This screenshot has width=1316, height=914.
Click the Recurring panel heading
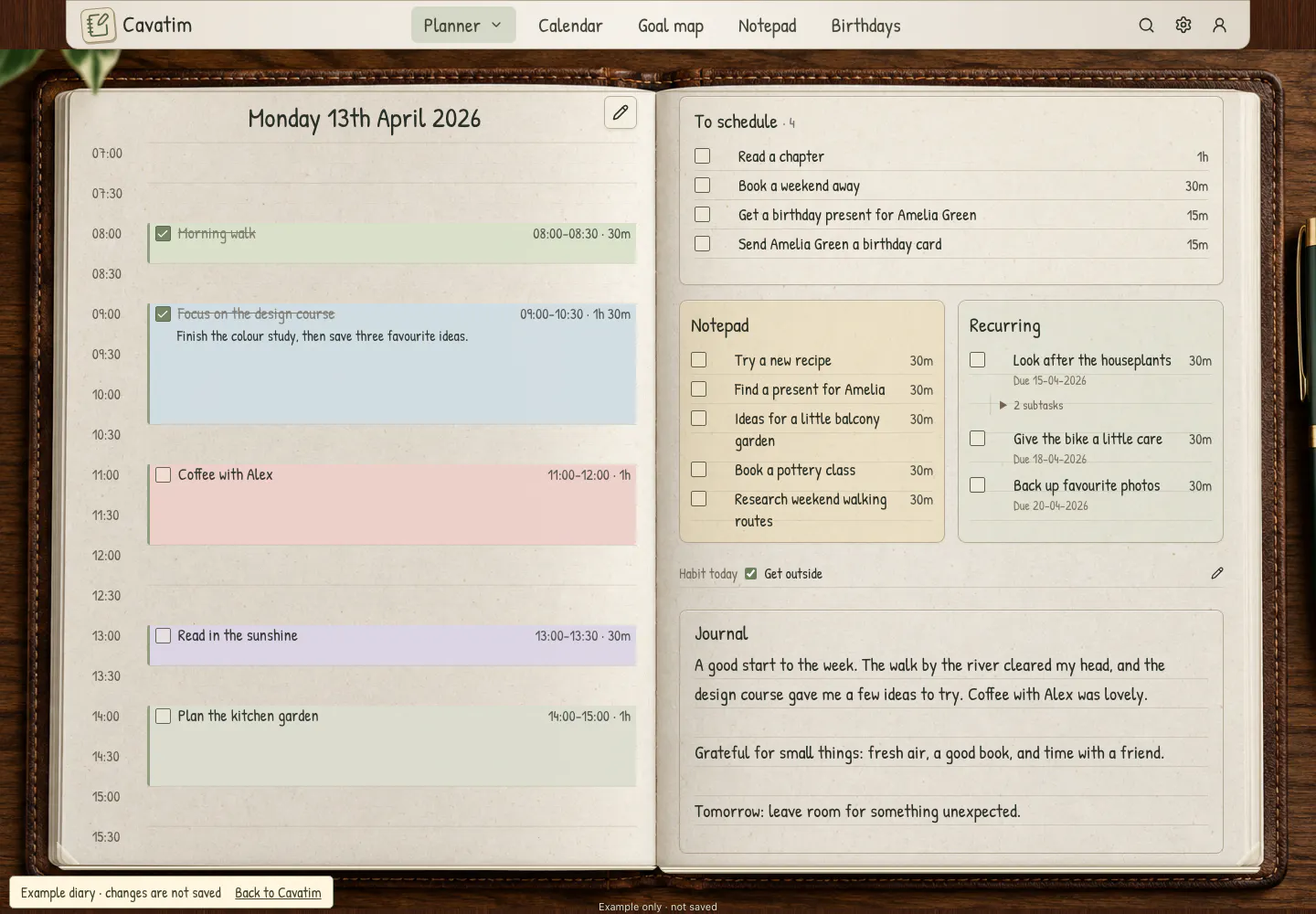pyautogui.click(x=1004, y=326)
